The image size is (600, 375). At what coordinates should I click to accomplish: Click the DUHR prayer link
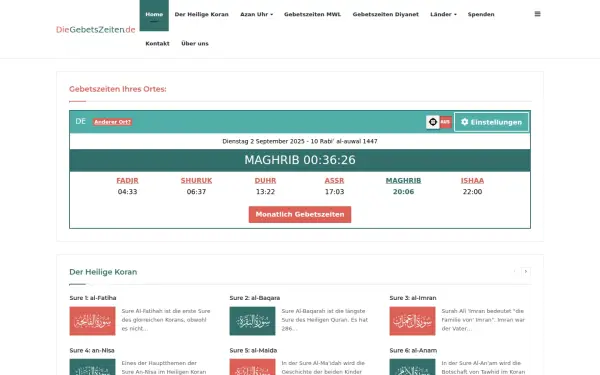pos(265,181)
